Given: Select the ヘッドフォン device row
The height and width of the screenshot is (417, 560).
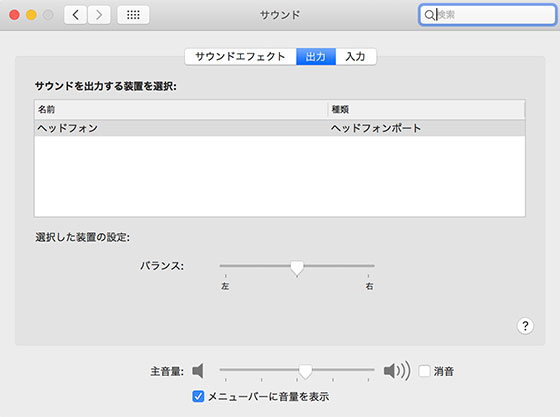Looking at the screenshot, I should (280, 128).
